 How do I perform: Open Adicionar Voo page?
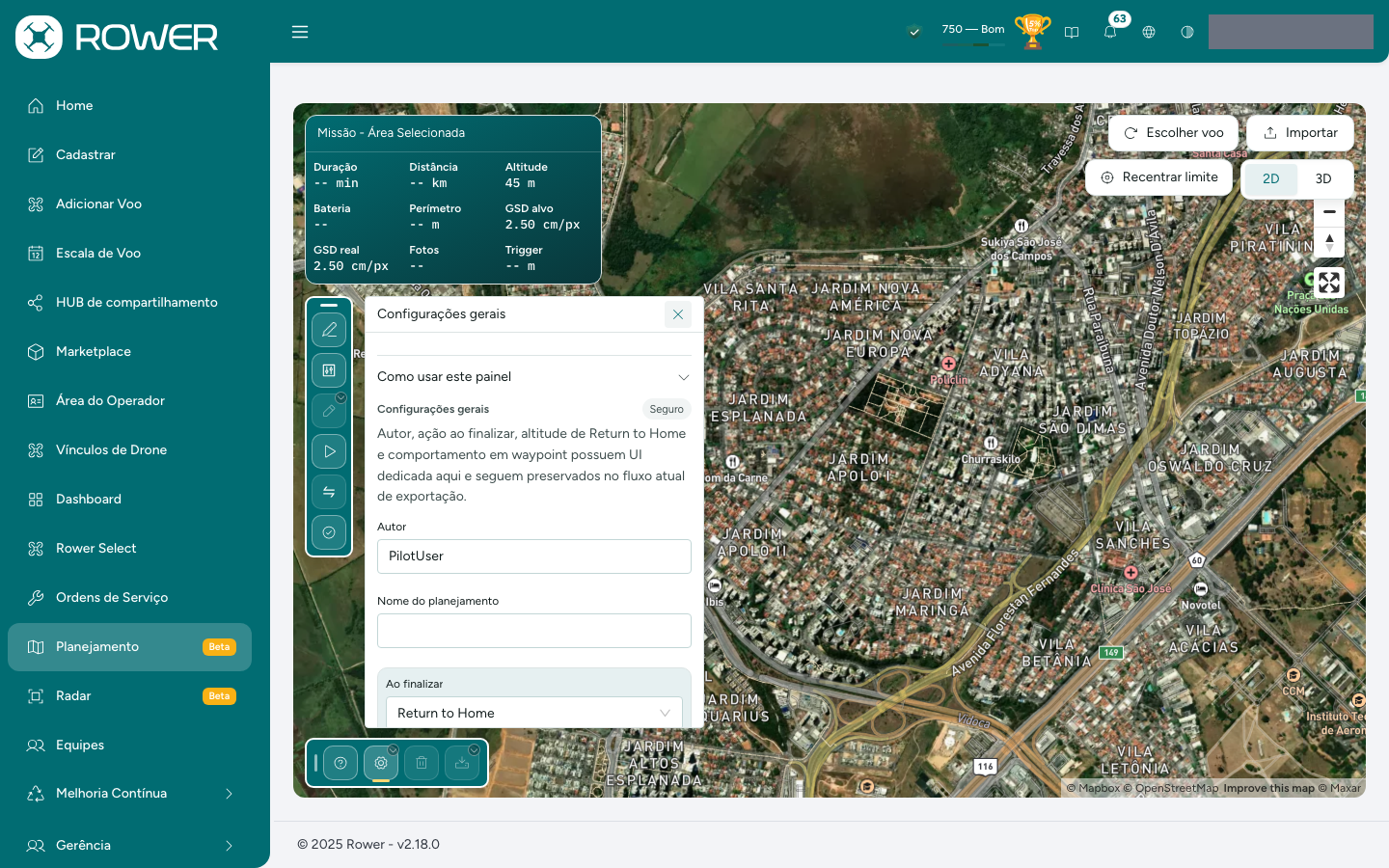[129, 204]
